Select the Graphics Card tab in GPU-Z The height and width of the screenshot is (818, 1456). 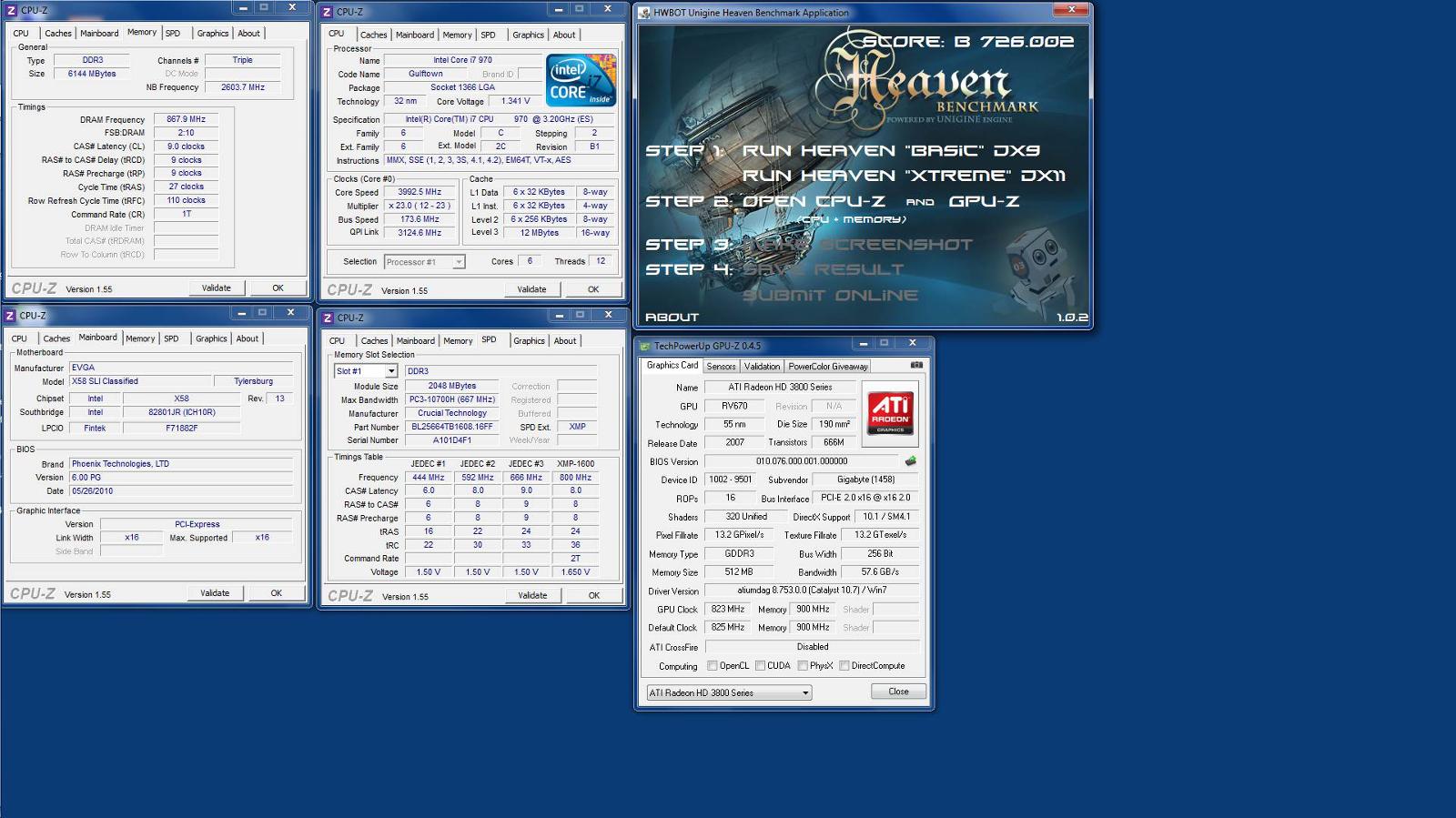coord(672,365)
